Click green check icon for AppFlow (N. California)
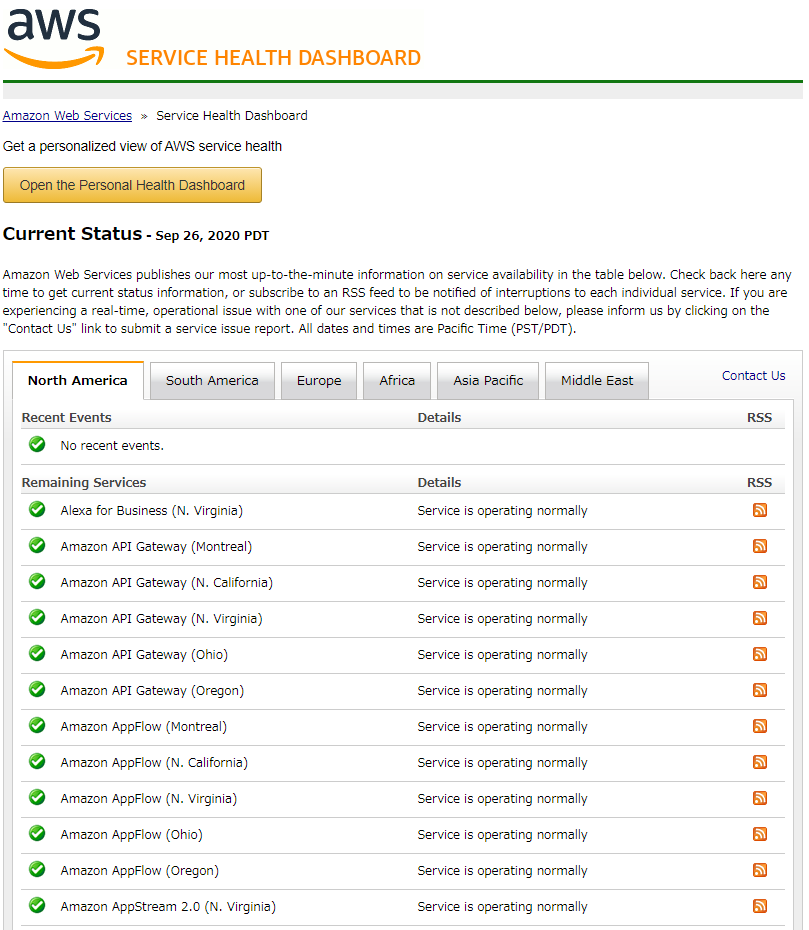The width and height of the screenshot is (809, 930). click(x=37, y=761)
